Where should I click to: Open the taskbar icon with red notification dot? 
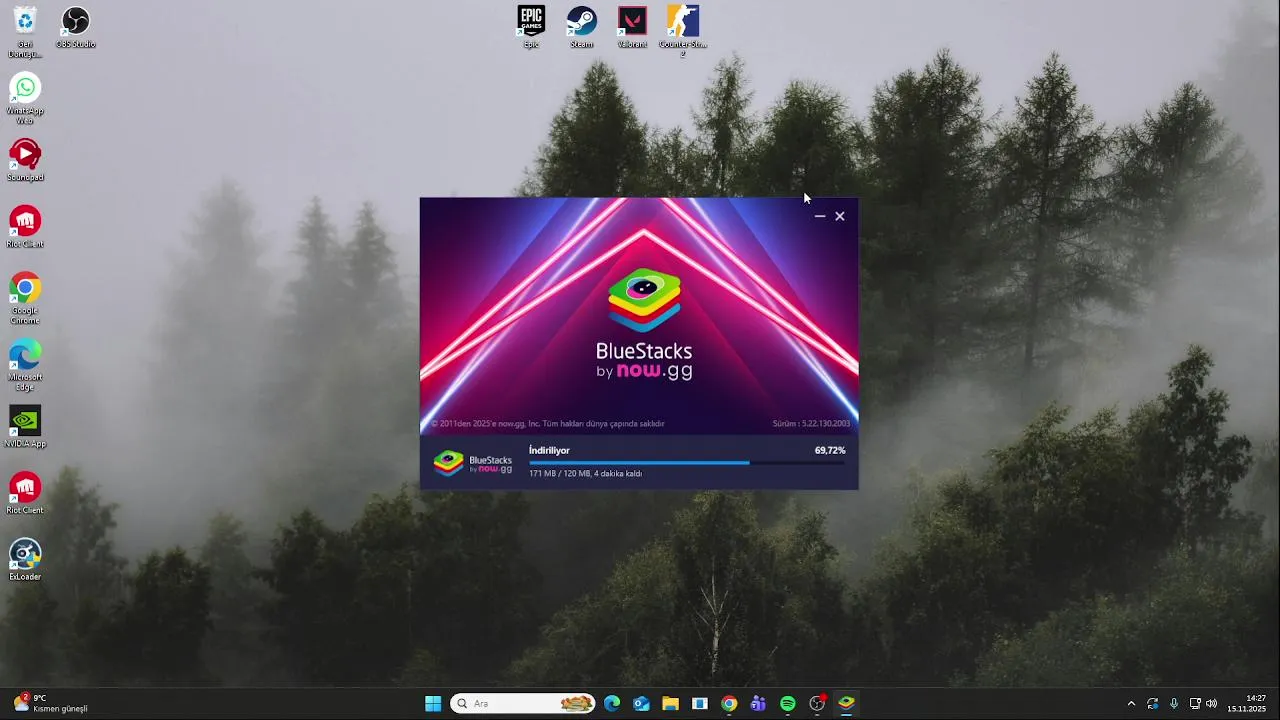tap(817, 704)
